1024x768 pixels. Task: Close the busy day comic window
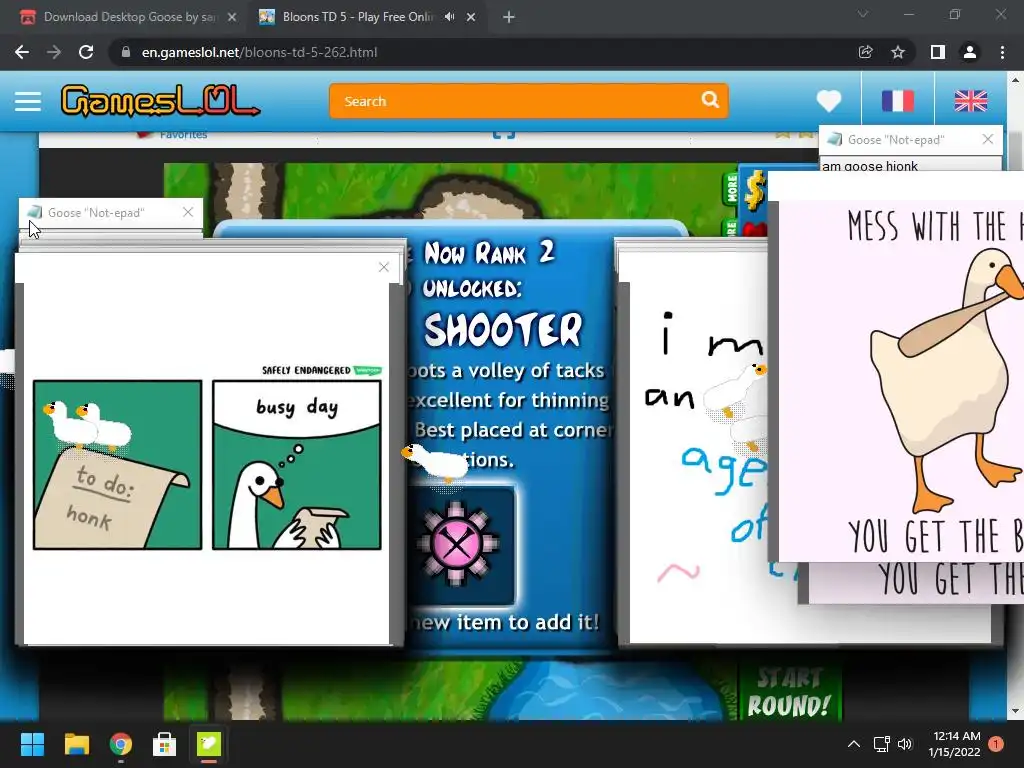click(x=384, y=267)
